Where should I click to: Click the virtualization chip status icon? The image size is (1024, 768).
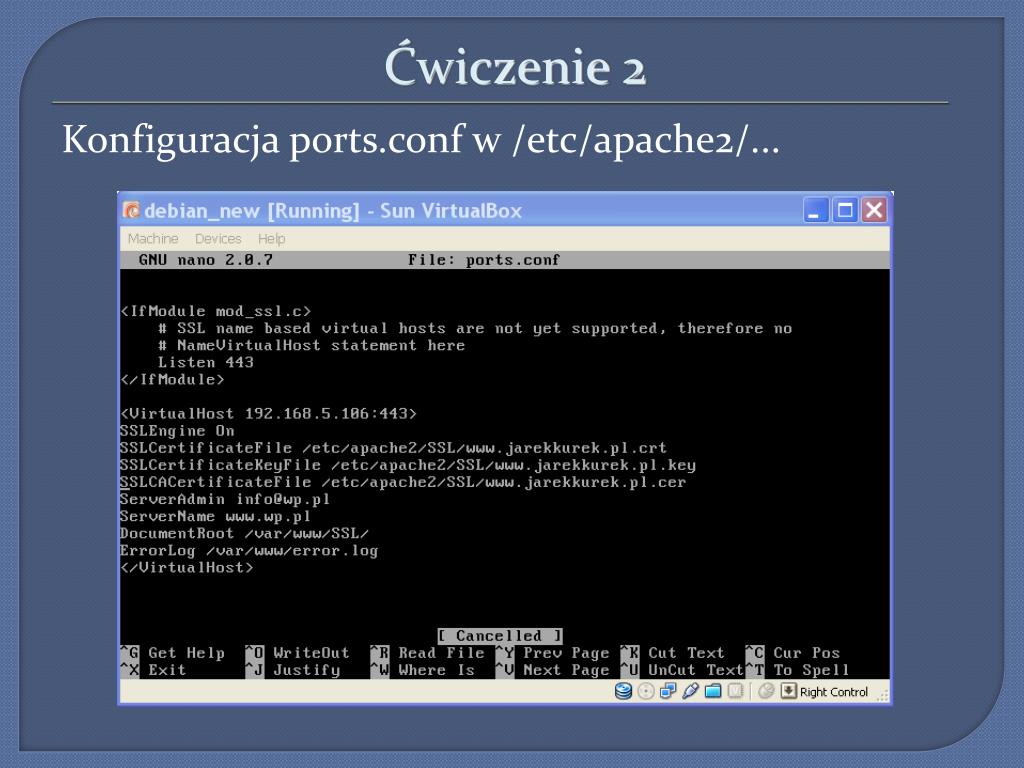click(735, 691)
